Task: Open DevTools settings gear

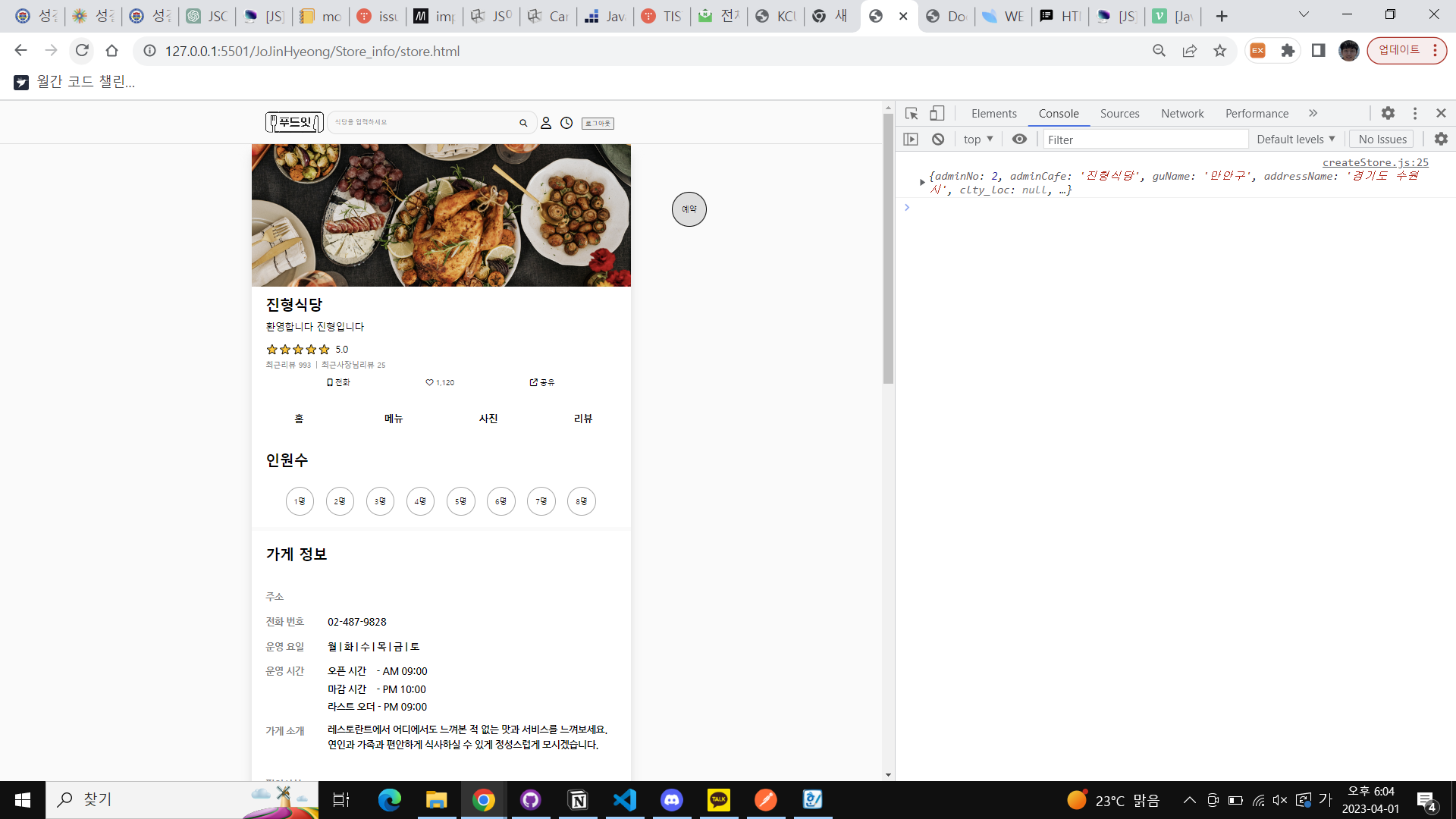Action: (x=1388, y=113)
